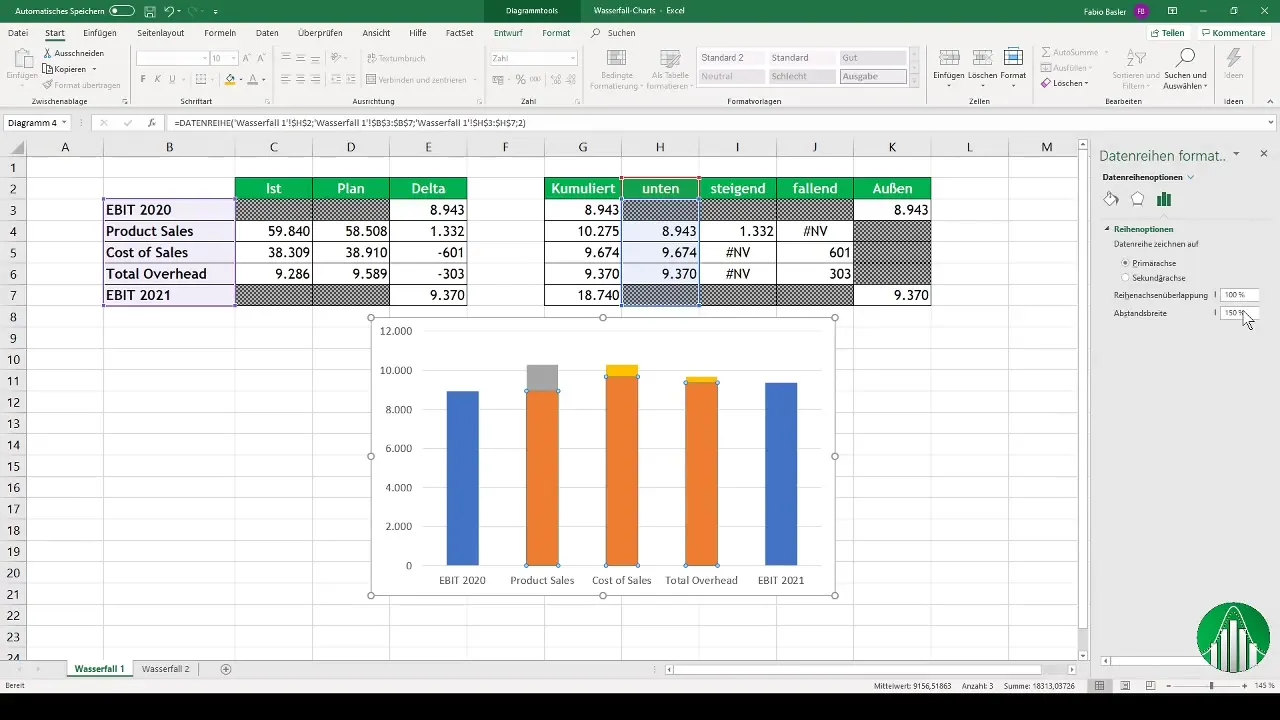The image size is (1280, 720).
Task: Click the Ausschneiden scissors icon
Action: pos(48,53)
